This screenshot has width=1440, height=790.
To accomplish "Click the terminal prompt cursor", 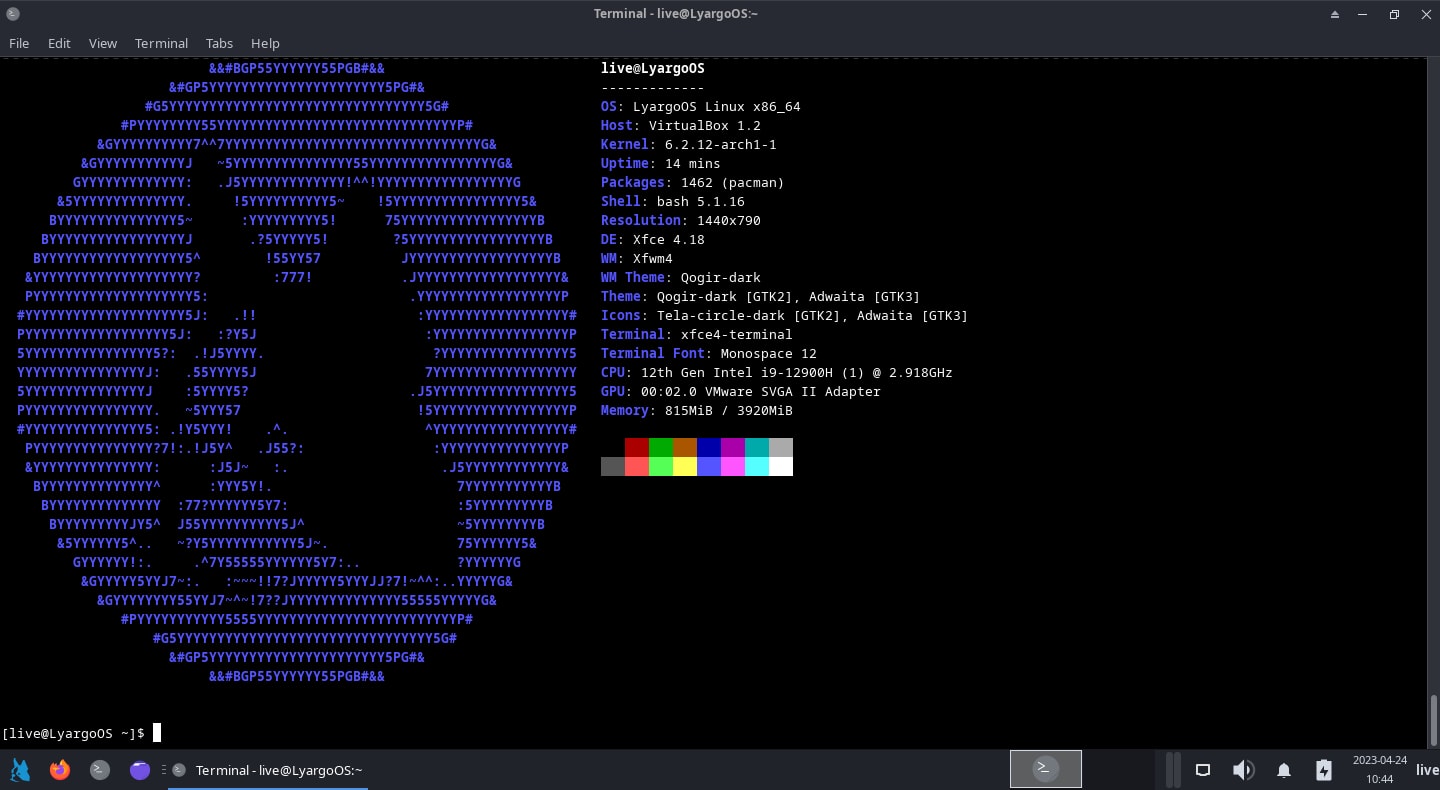I will point(157,733).
